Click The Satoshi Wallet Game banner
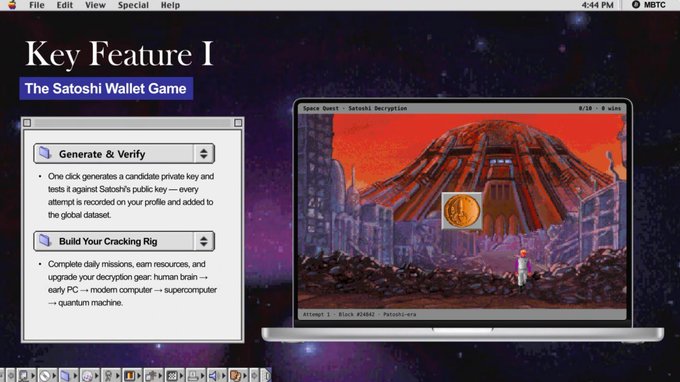 tap(106, 88)
